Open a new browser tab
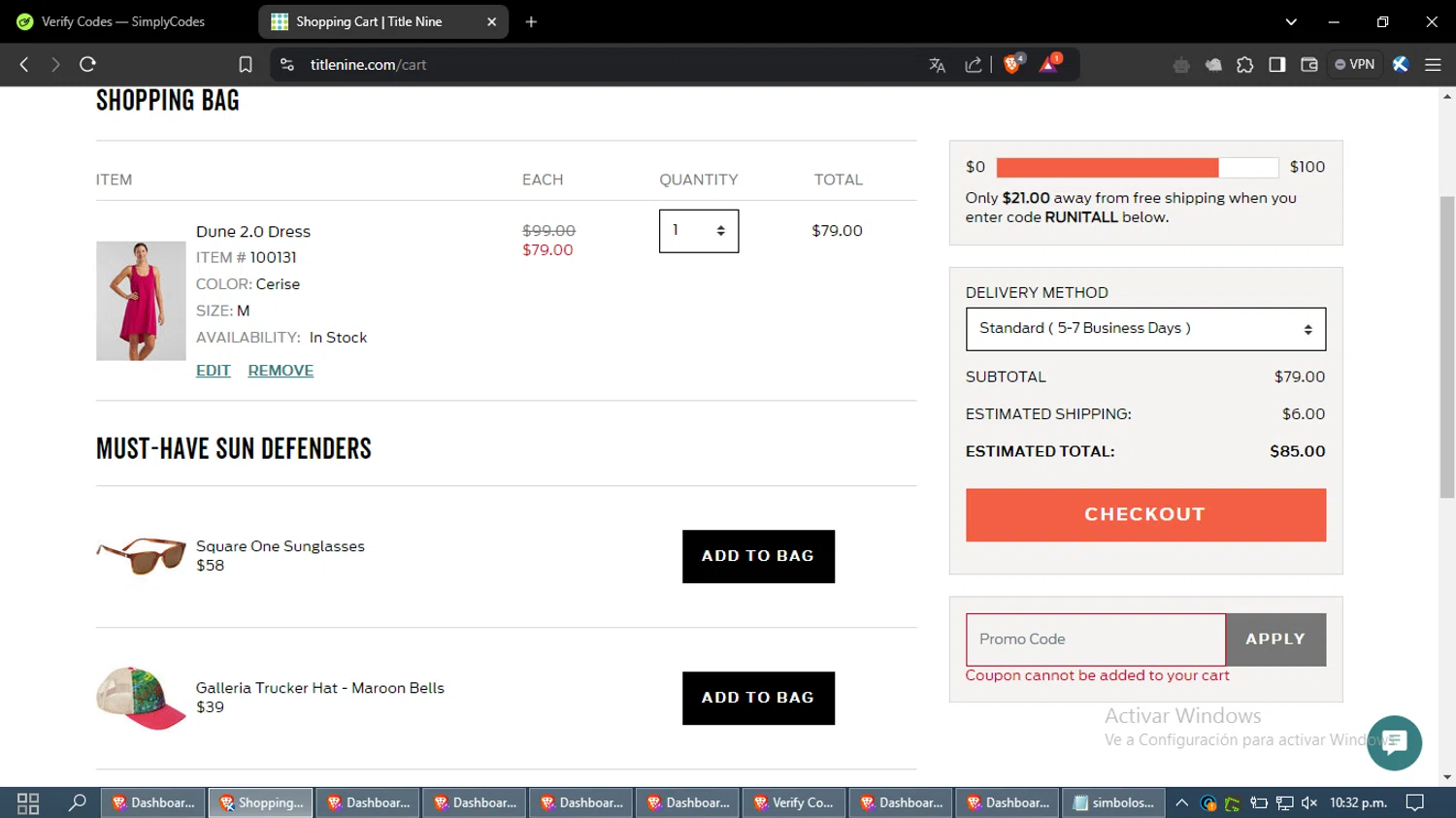This screenshot has width=1456, height=818. point(531,21)
